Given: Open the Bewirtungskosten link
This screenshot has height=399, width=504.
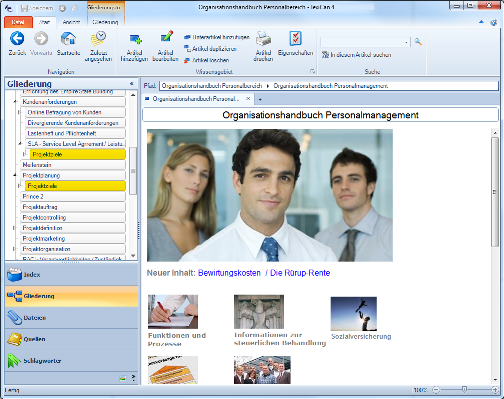Looking at the screenshot, I should [229, 273].
